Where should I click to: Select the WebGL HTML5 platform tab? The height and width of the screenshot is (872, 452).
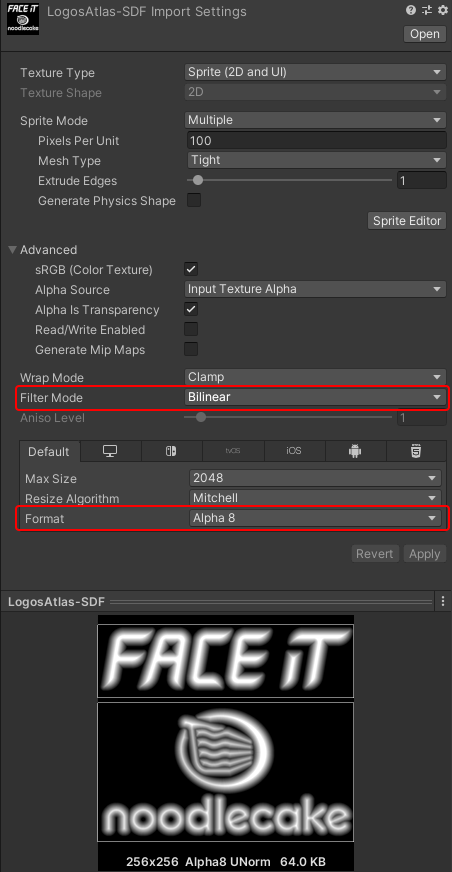(x=416, y=451)
